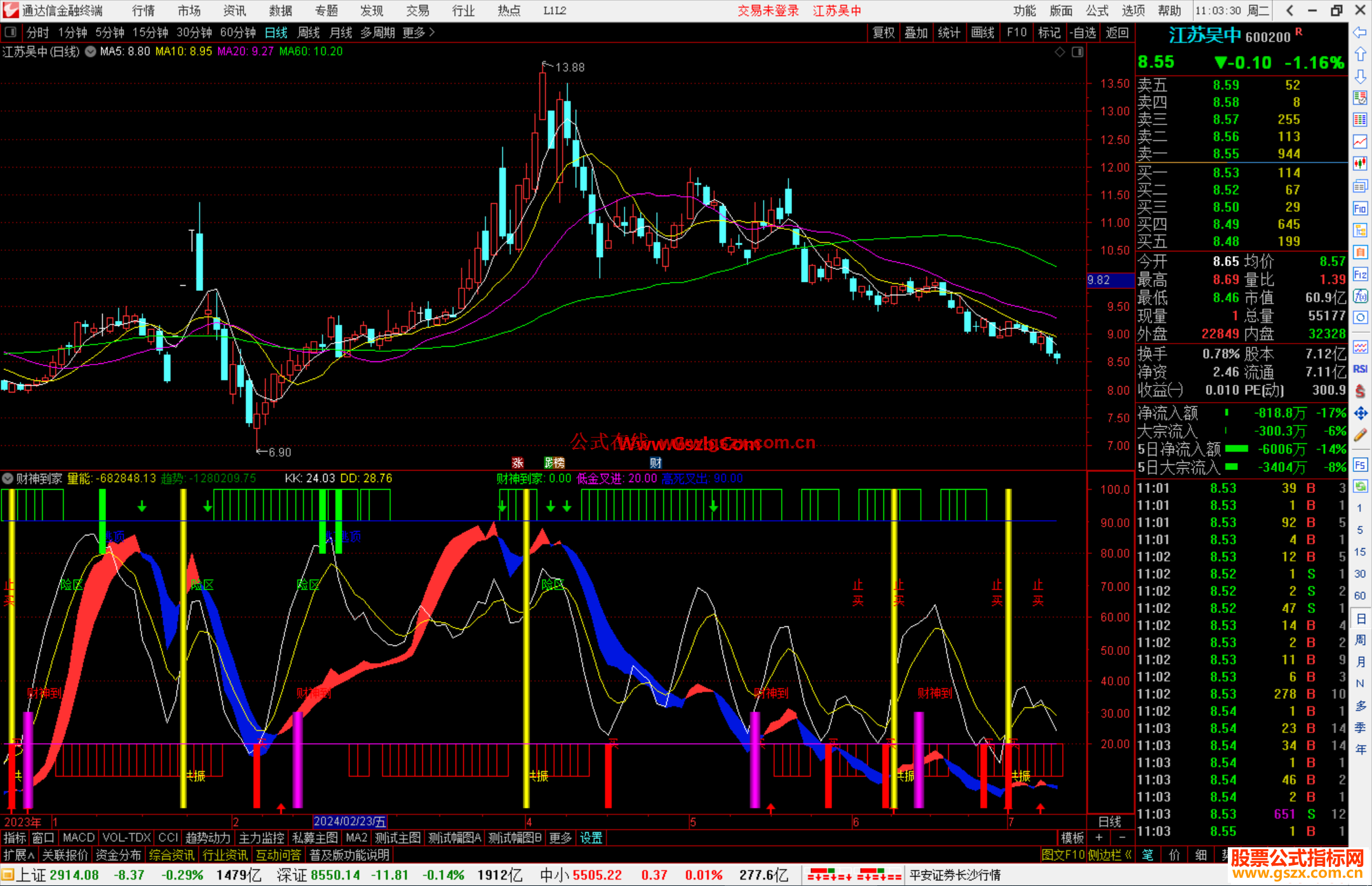Open the 行情 menu
The height and width of the screenshot is (886, 1372).
tap(144, 11)
